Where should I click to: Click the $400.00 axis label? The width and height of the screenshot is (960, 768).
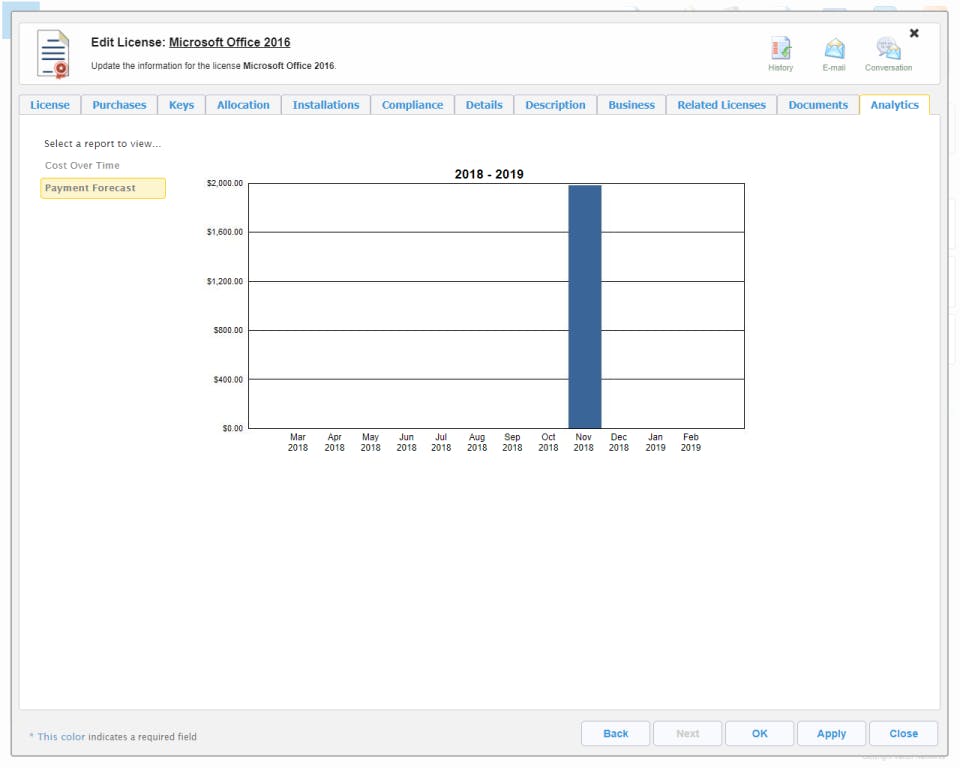pyautogui.click(x=228, y=380)
